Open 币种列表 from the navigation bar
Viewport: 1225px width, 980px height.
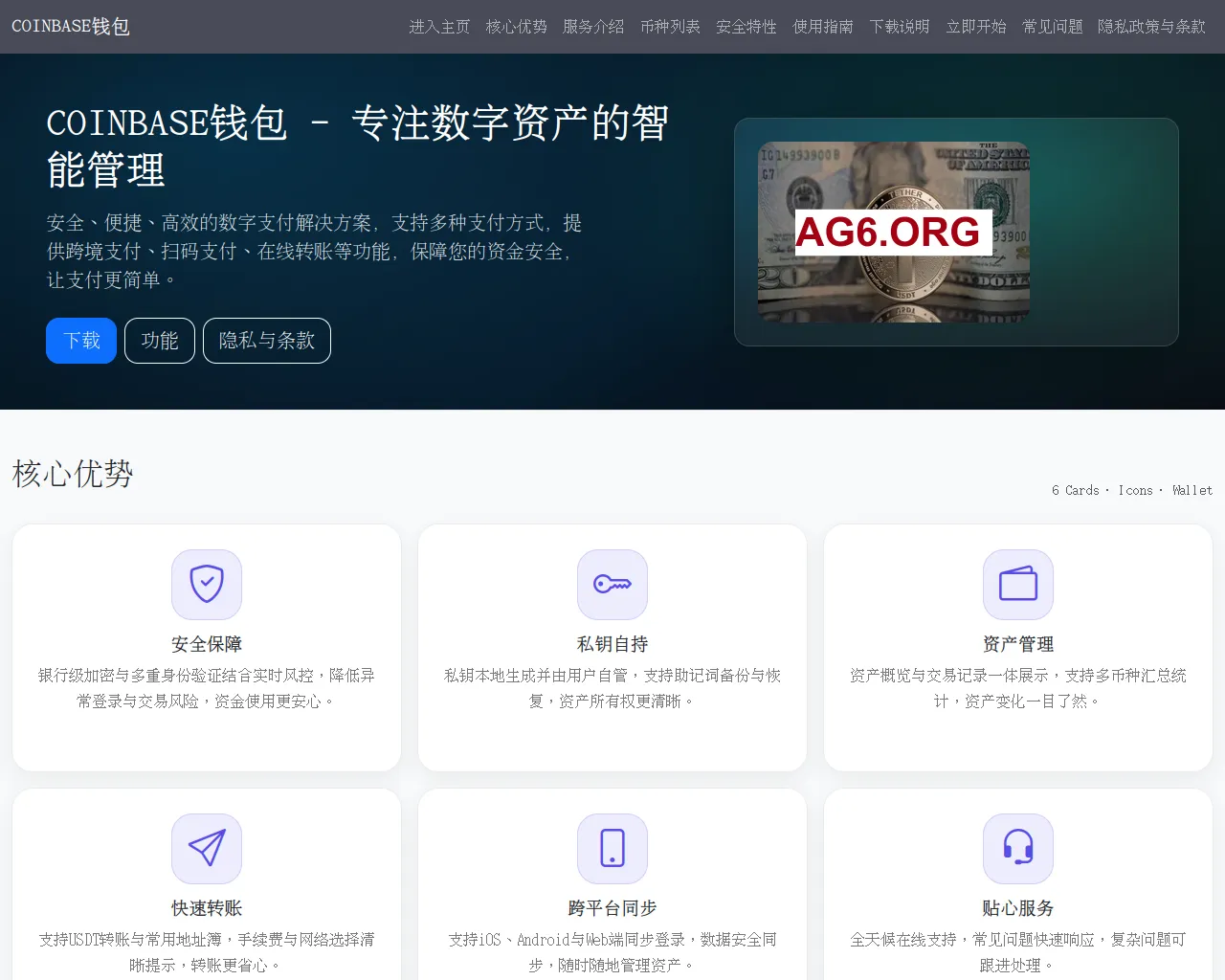pos(670,27)
